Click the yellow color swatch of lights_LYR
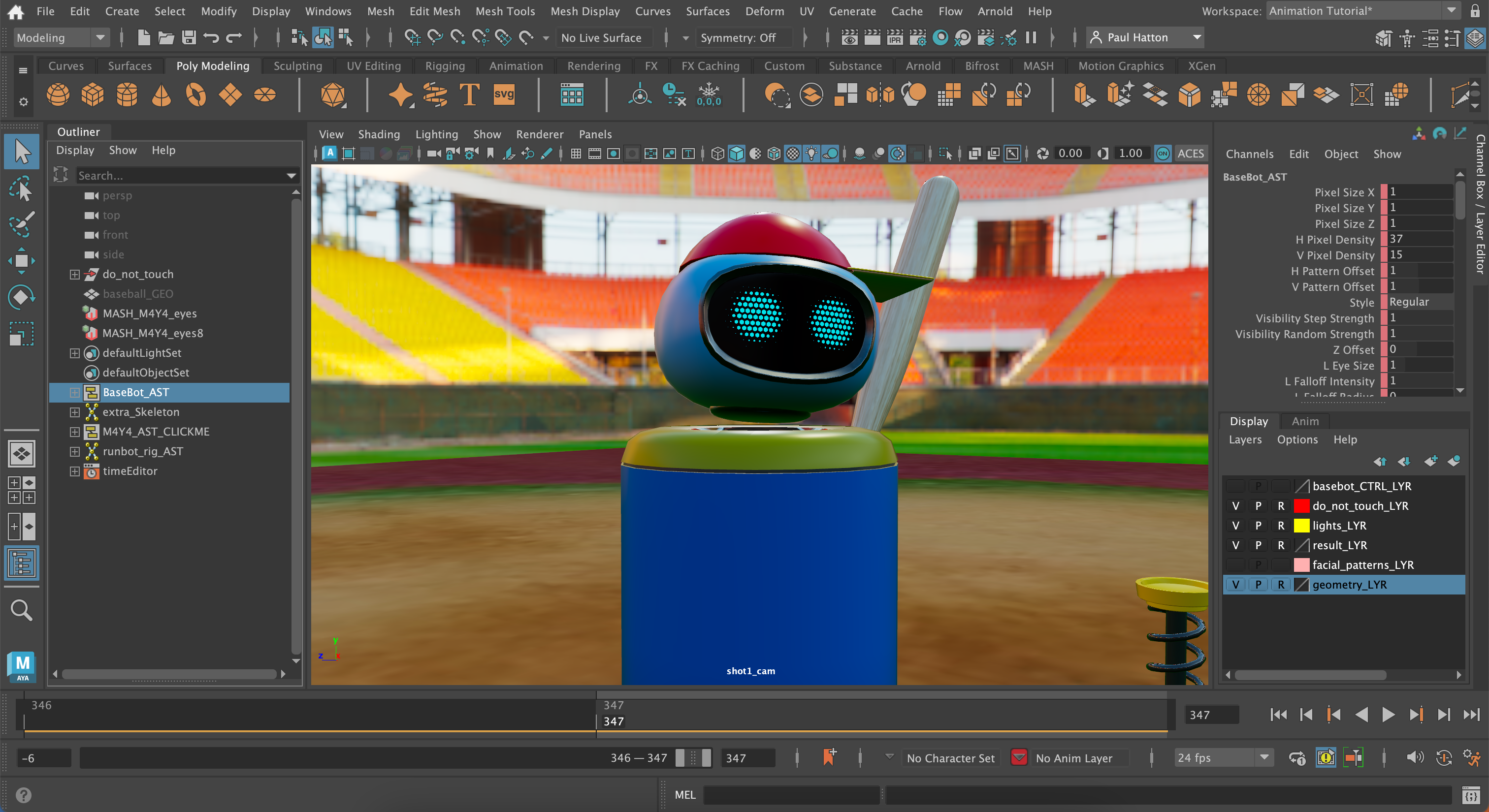The height and width of the screenshot is (812, 1489). point(1302,526)
